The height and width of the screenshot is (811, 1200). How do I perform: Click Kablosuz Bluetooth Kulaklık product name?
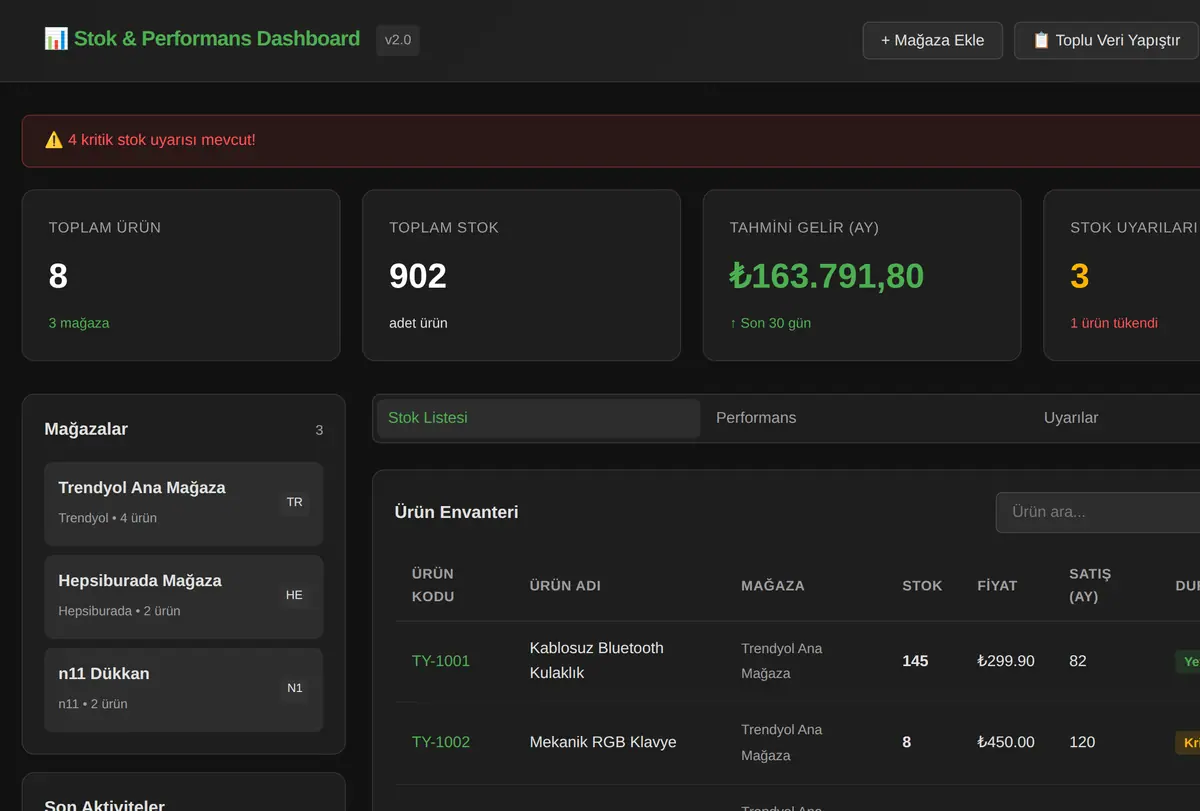tap(597, 660)
